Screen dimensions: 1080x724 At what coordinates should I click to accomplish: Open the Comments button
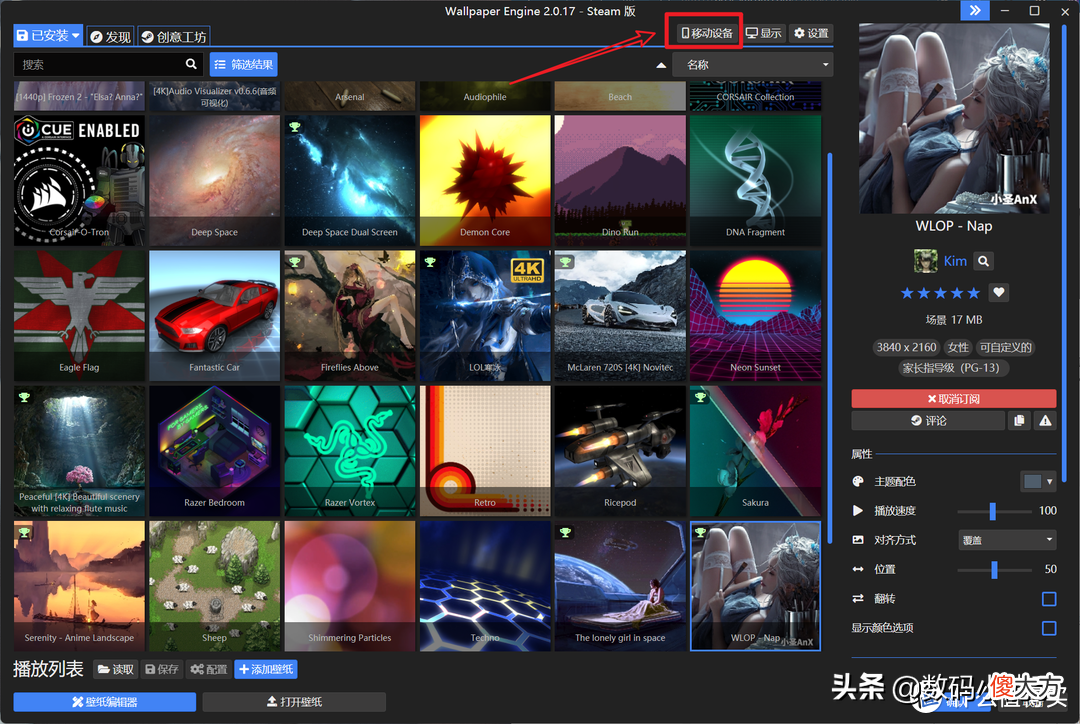pos(928,420)
